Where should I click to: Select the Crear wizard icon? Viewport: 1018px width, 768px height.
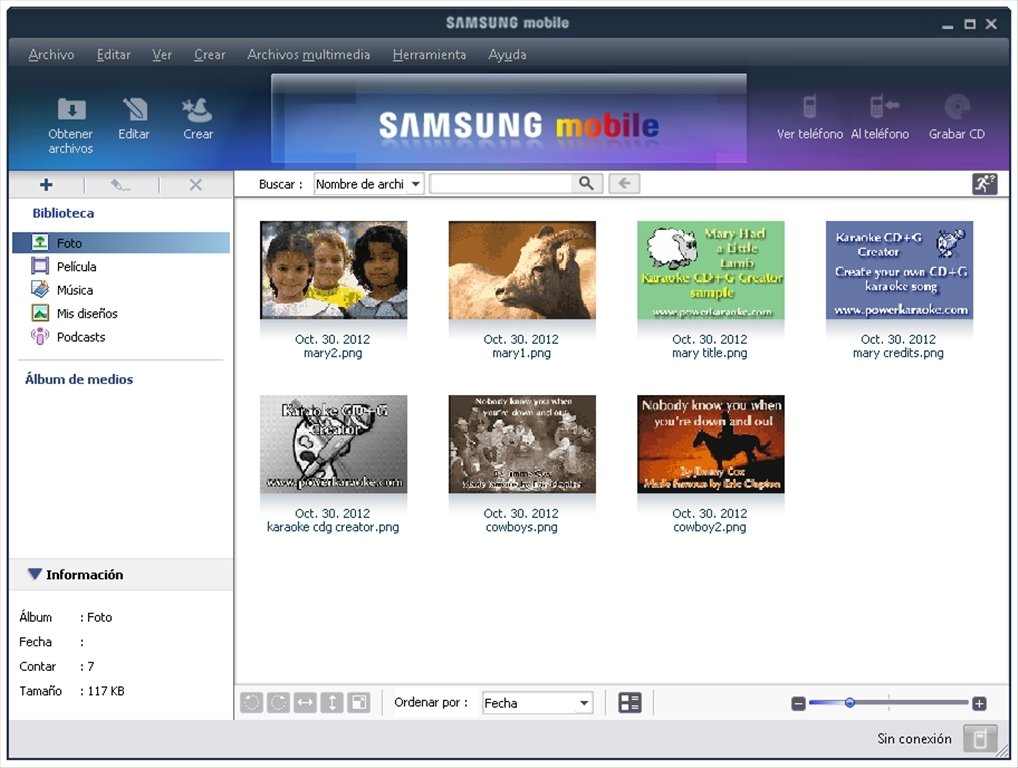[197, 109]
